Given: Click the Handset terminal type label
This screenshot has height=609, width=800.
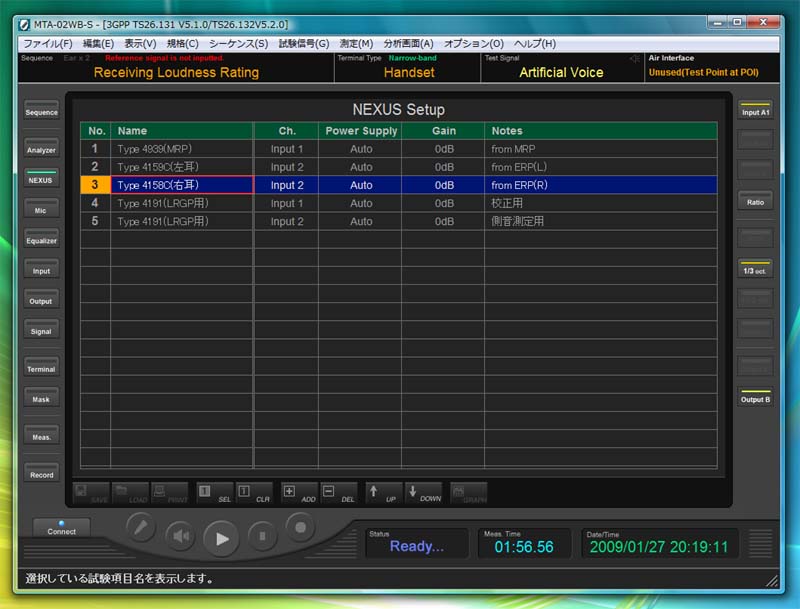Looking at the screenshot, I should coord(409,72).
